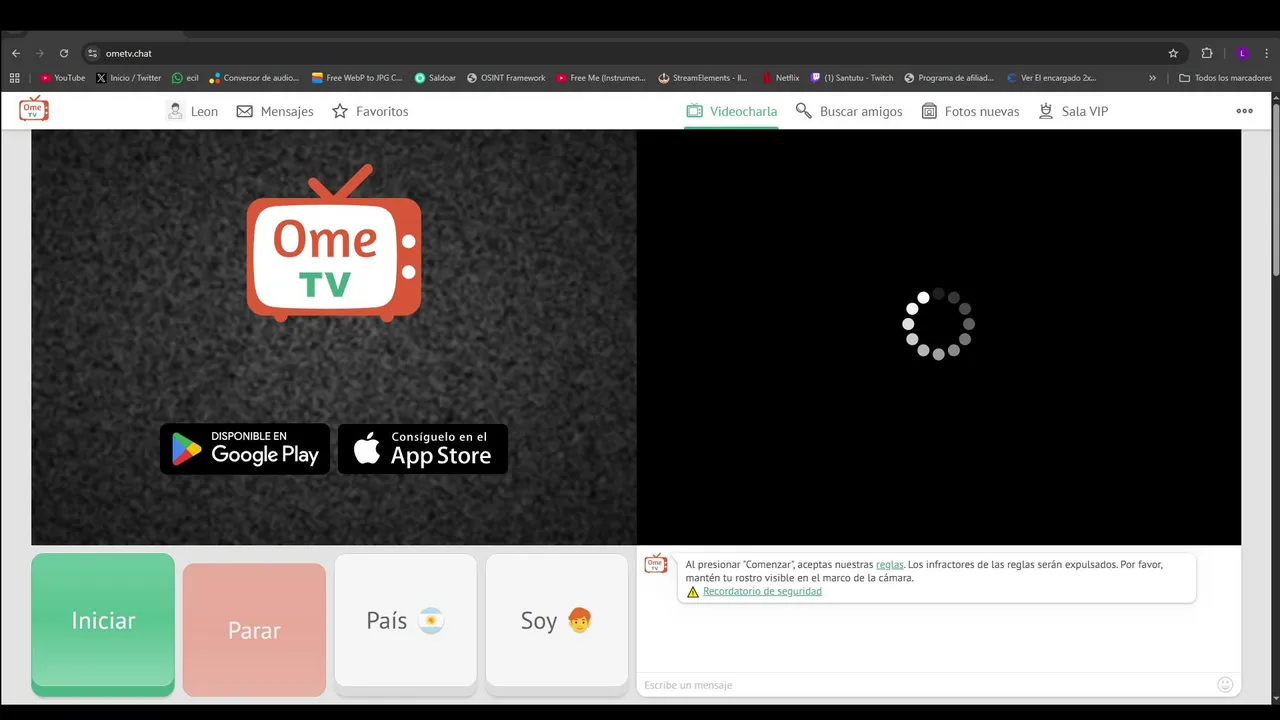
Task: Go forward in the browser
Action: [40, 53]
